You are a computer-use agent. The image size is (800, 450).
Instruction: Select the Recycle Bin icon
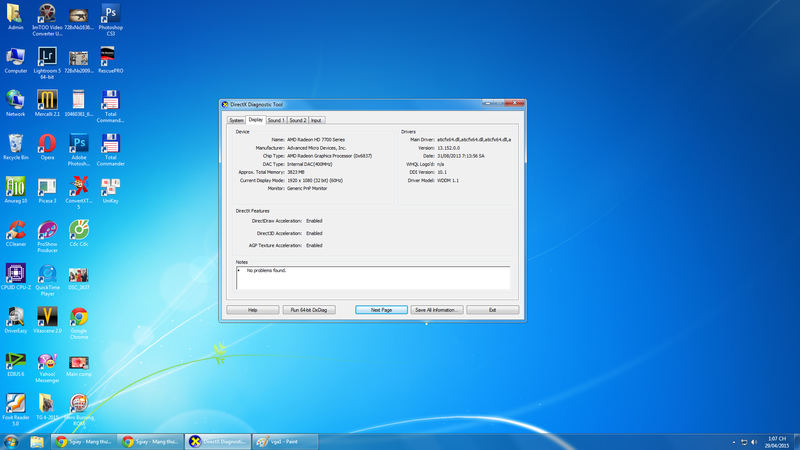[x=15, y=145]
